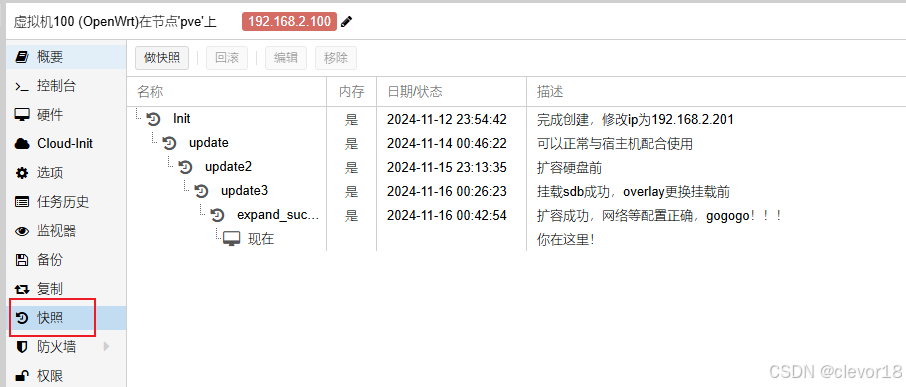Viewport: 906px width, 387px height.
Task: Click date 2024-11-15 23:13:35
Action: coord(447,168)
